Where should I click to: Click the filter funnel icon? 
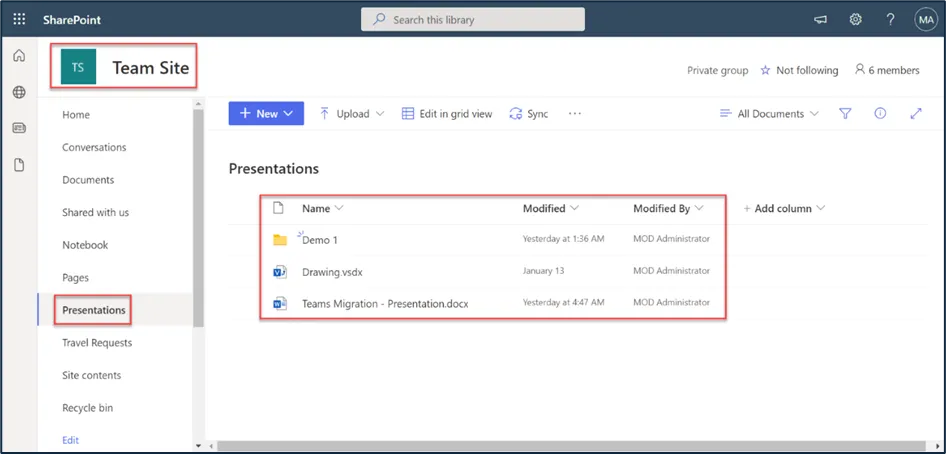click(845, 114)
